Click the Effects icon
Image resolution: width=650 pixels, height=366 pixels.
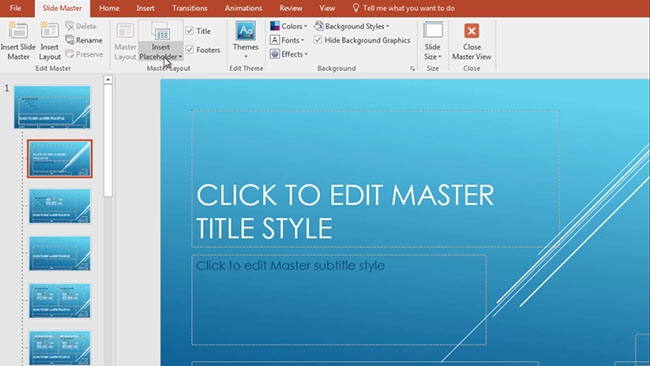click(275, 54)
